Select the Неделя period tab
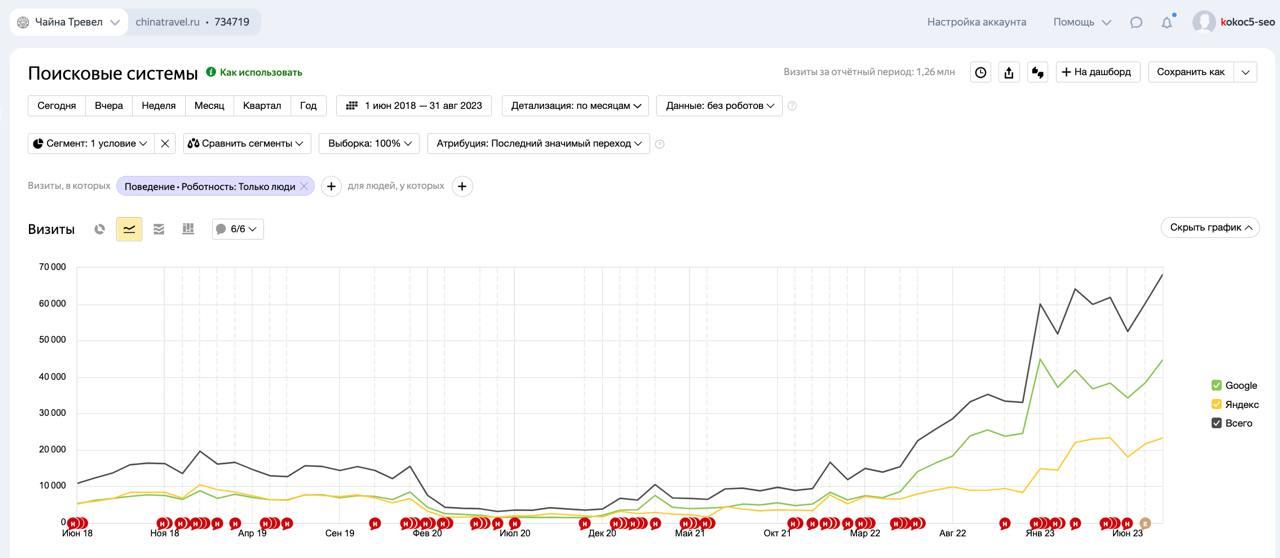 [158, 105]
